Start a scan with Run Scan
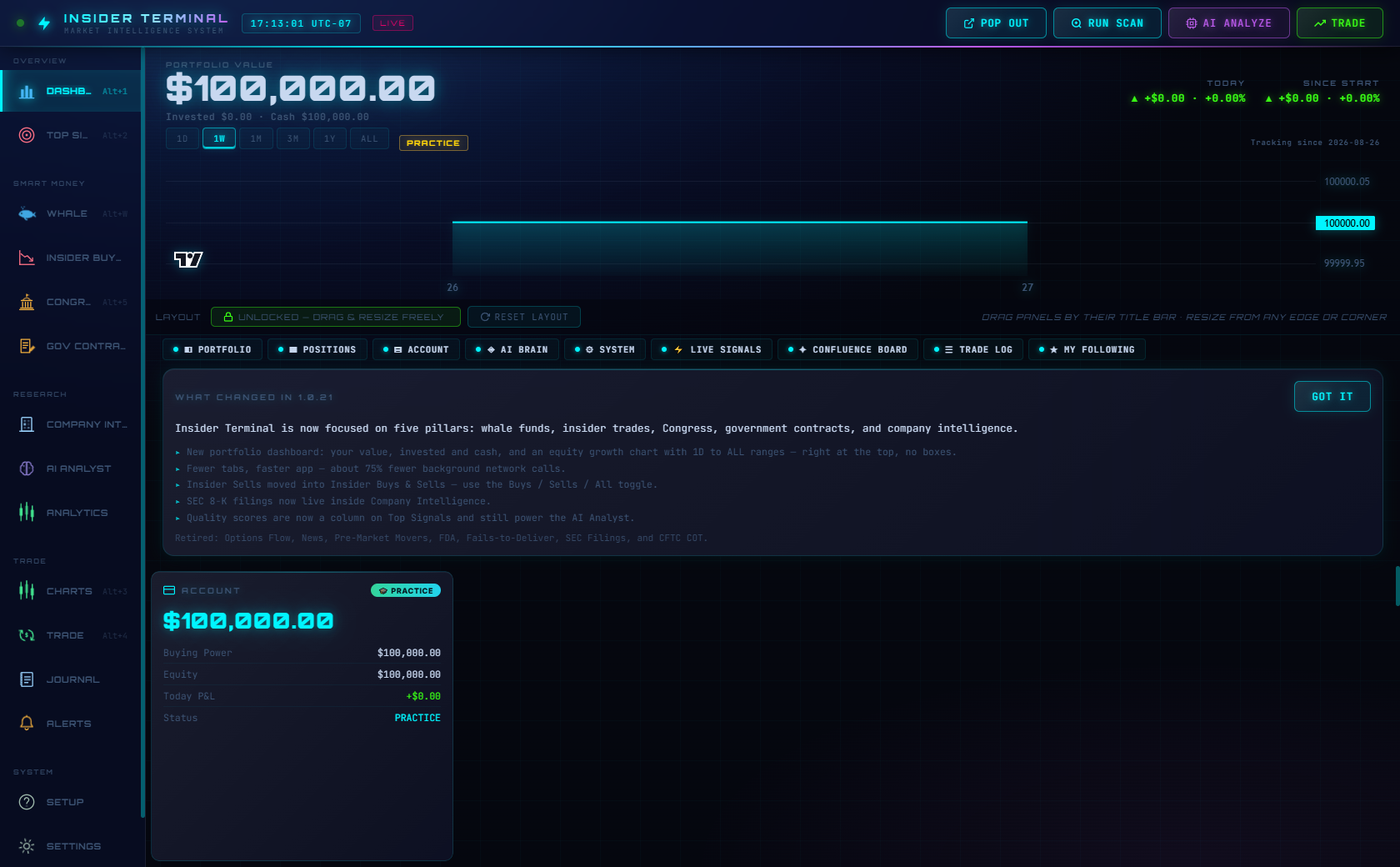The image size is (1400, 867). (1107, 23)
